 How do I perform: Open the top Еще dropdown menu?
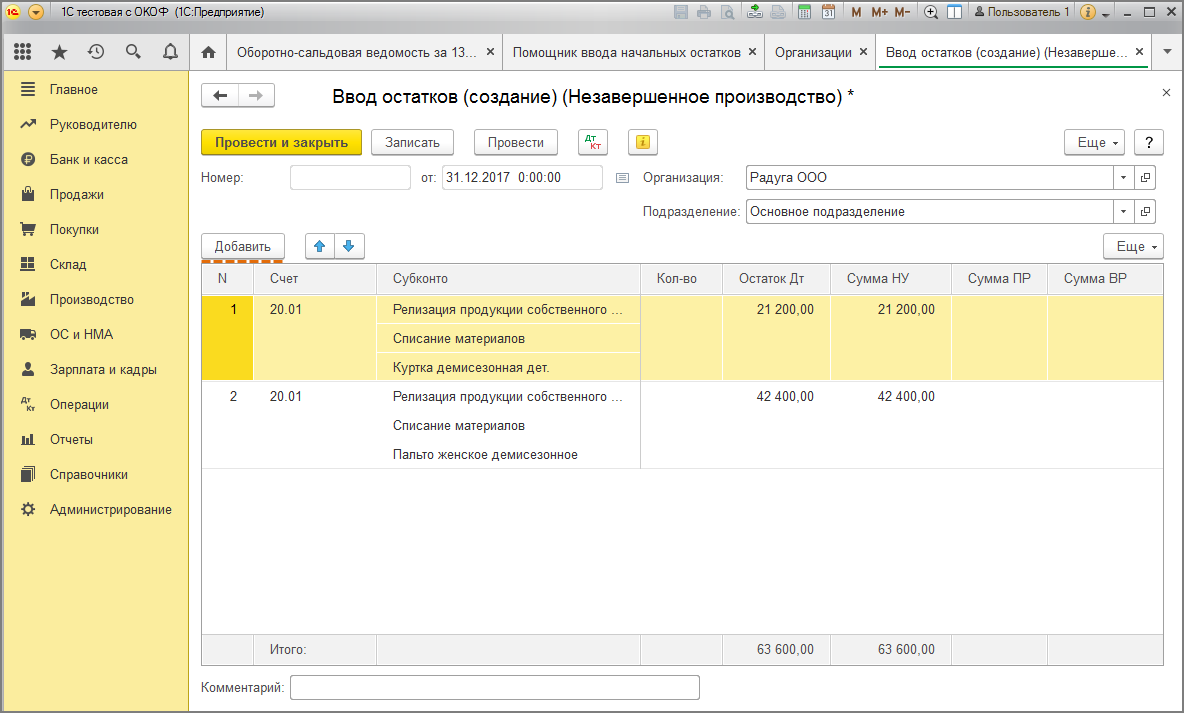pyautogui.click(x=1095, y=143)
